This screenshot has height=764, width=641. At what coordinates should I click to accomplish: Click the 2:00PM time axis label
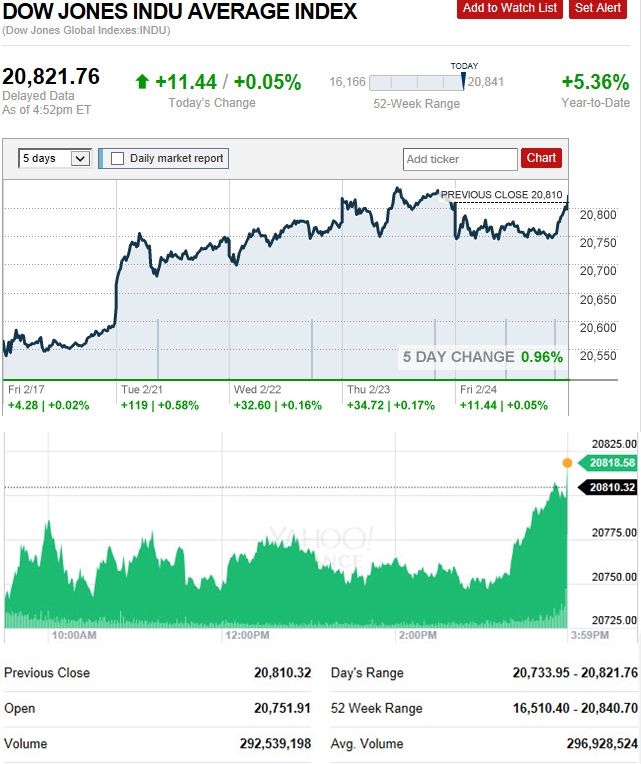(417, 635)
